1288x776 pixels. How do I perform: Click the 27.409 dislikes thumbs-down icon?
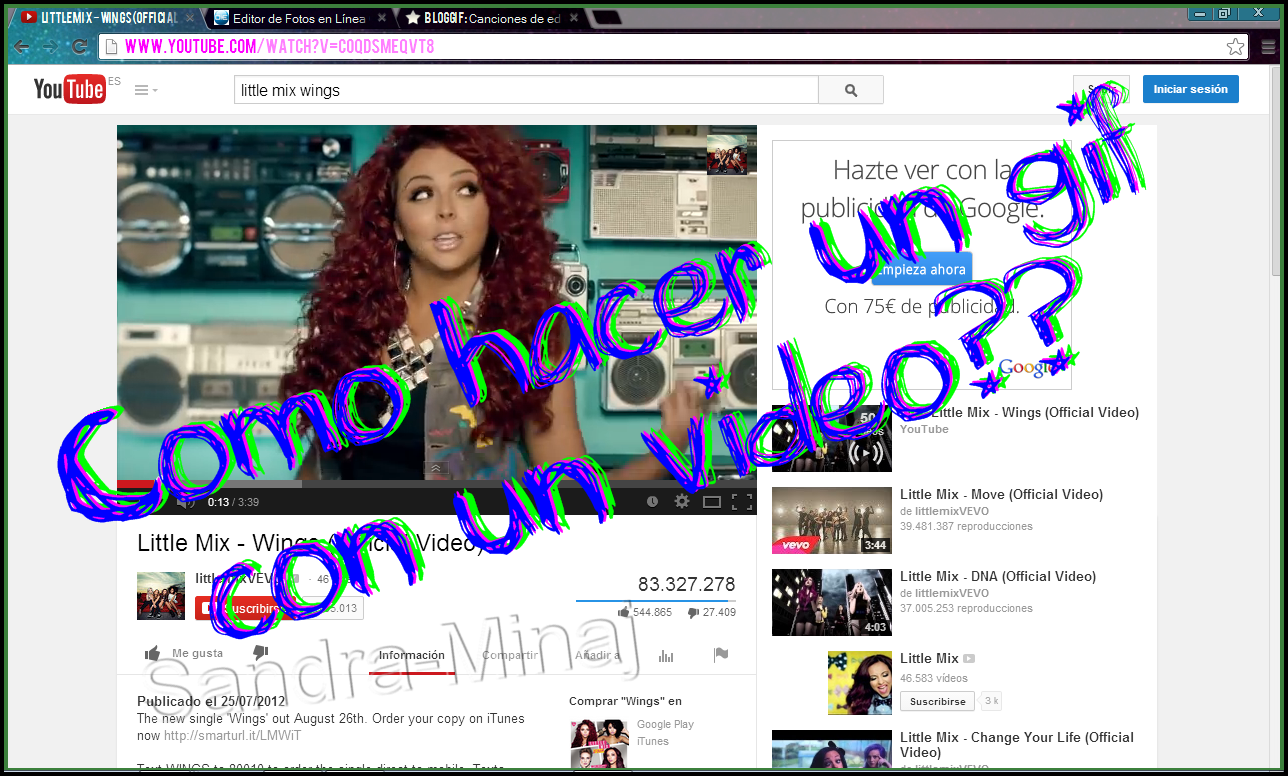(694, 612)
